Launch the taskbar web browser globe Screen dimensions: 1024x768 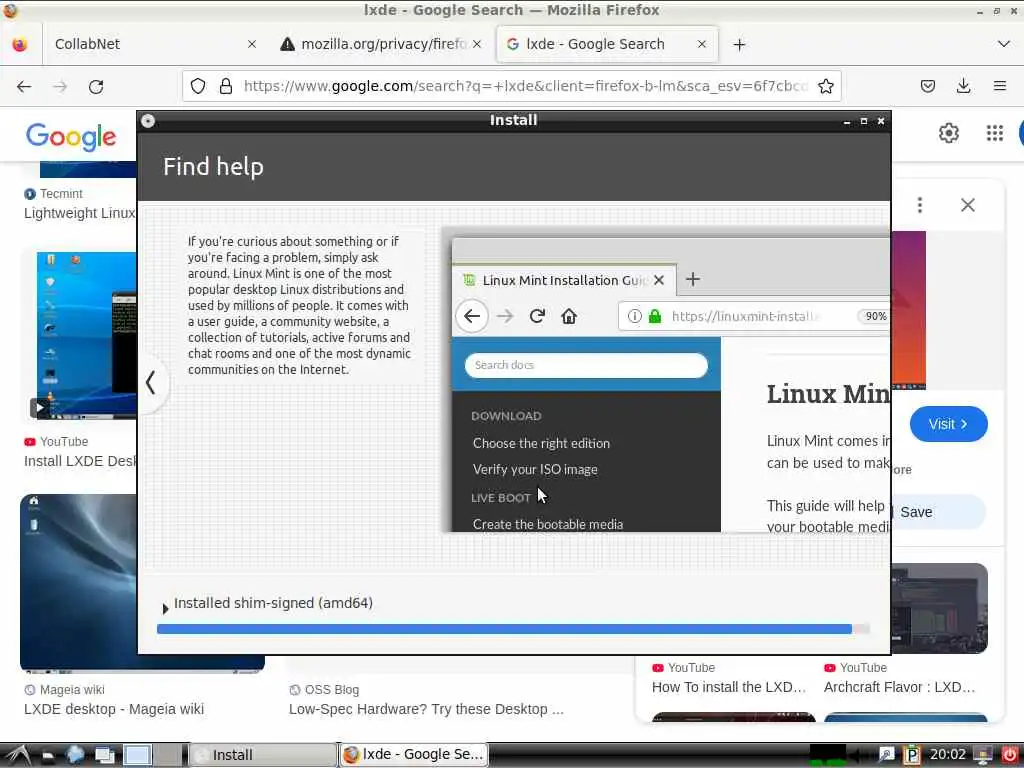75,755
